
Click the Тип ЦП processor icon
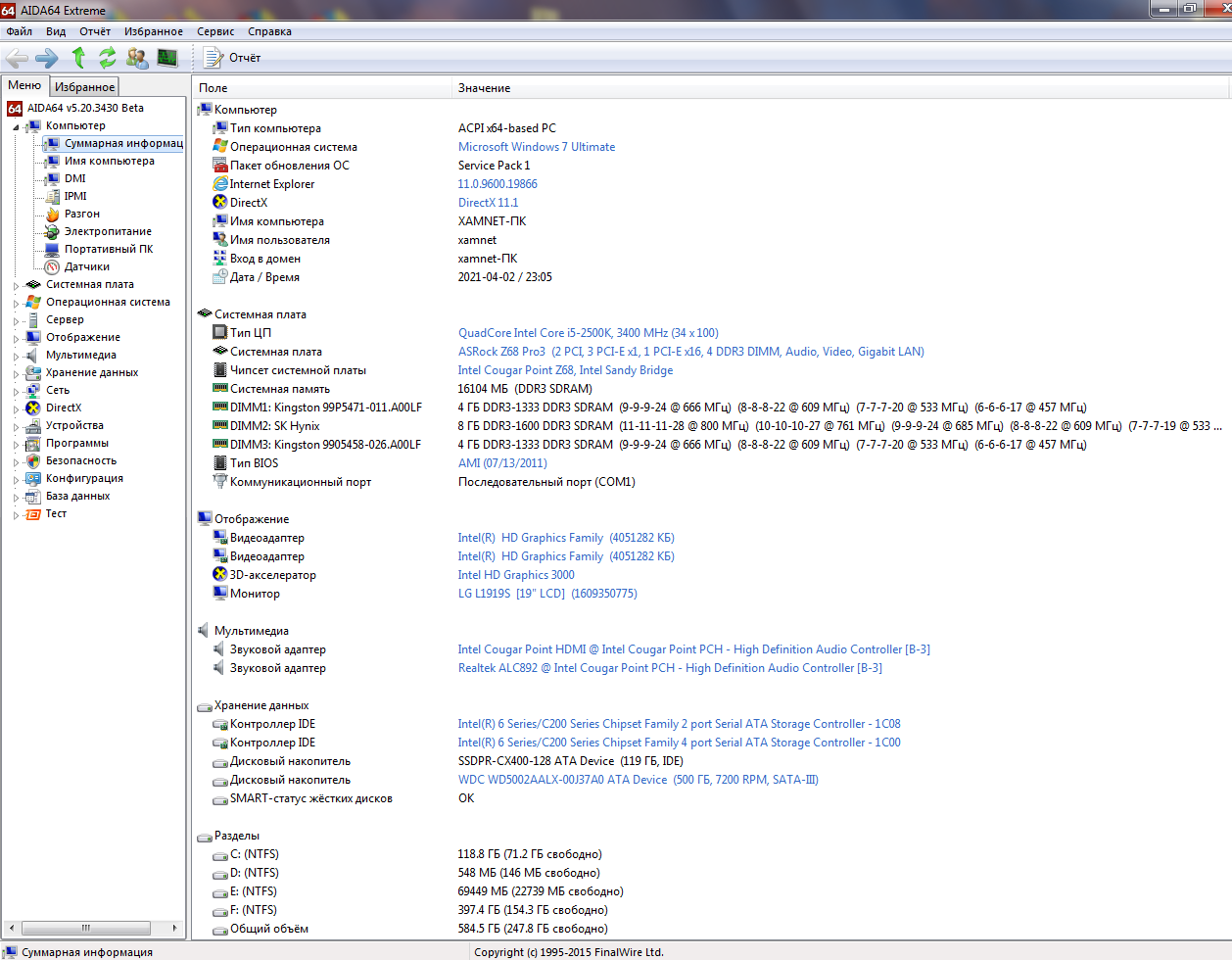220,332
